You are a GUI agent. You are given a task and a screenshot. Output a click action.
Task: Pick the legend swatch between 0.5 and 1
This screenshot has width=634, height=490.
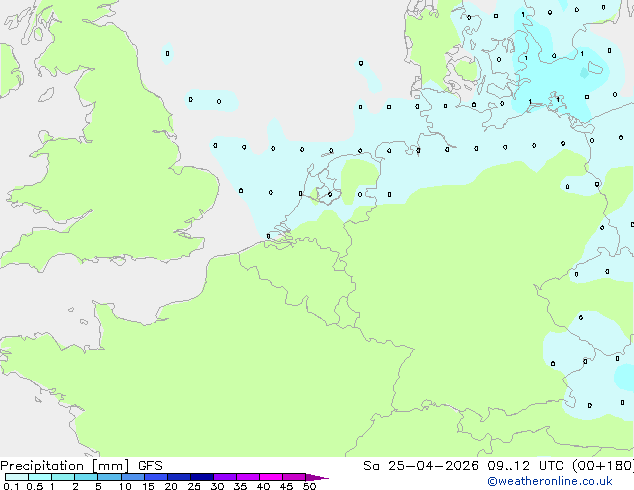(40, 477)
